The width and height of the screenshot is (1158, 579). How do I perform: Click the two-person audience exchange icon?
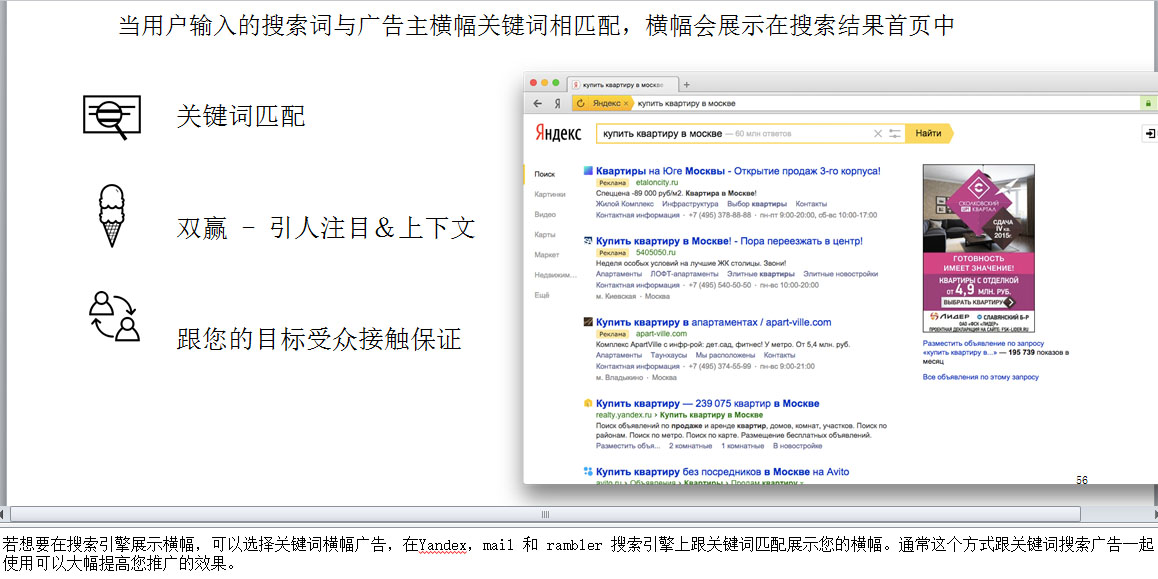pyautogui.click(x=114, y=317)
